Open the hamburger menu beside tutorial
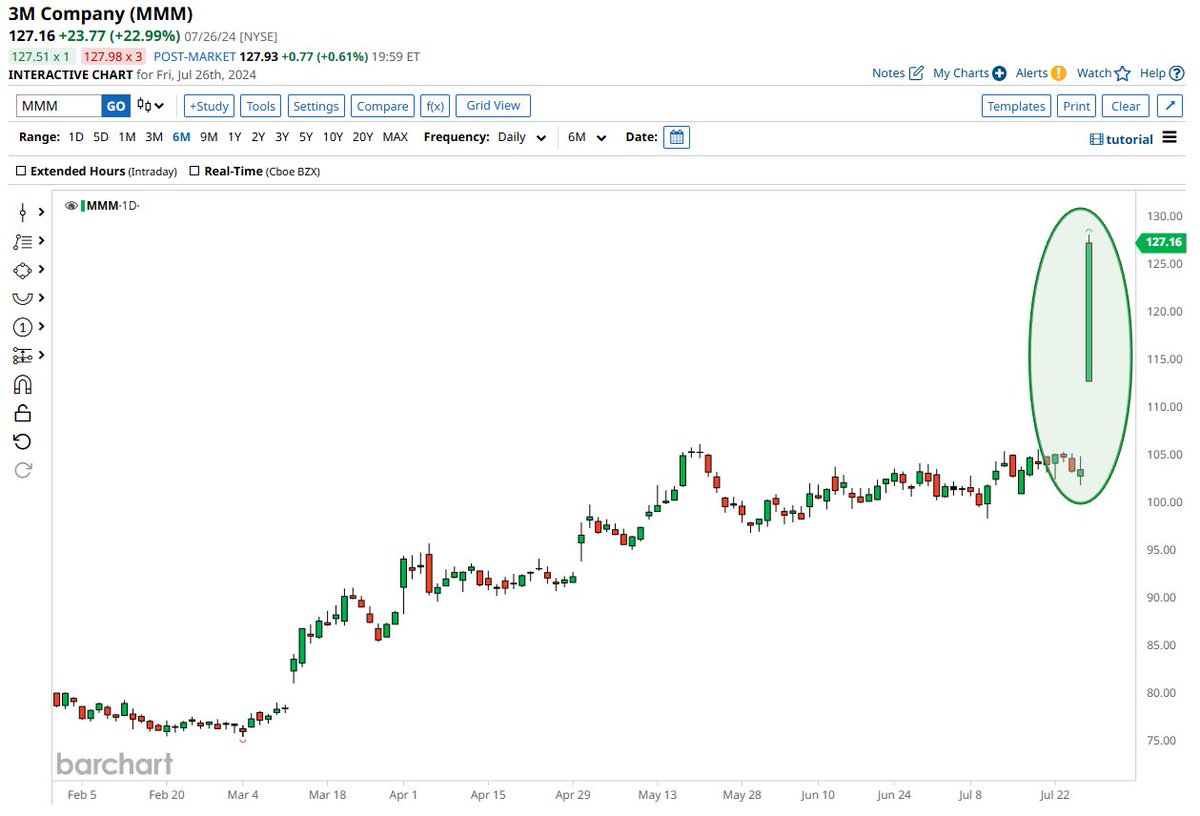 tap(1169, 138)
